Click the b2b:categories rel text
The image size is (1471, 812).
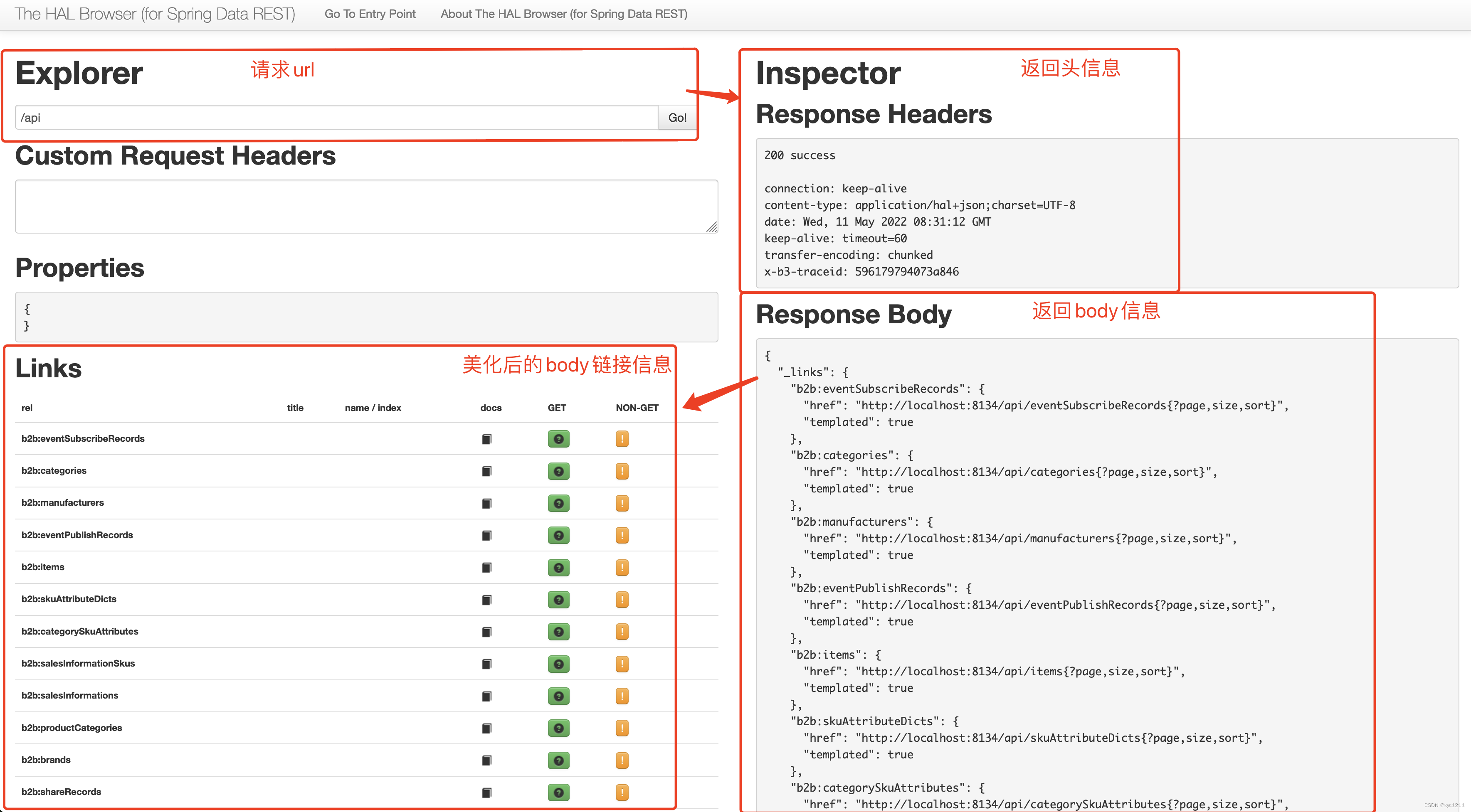(x=54, y=471)
